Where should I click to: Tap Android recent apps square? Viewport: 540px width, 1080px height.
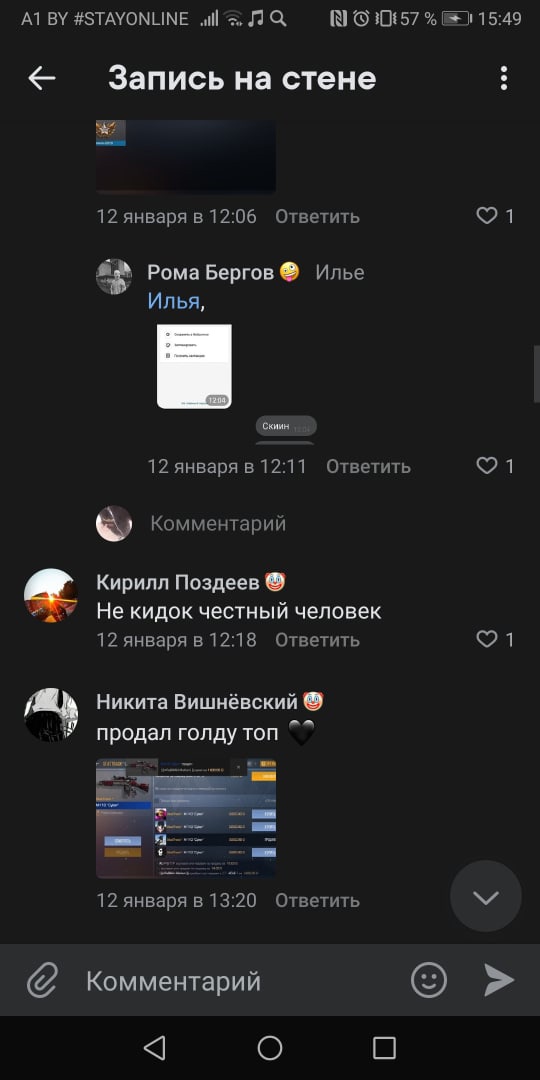pos(384,1048)
